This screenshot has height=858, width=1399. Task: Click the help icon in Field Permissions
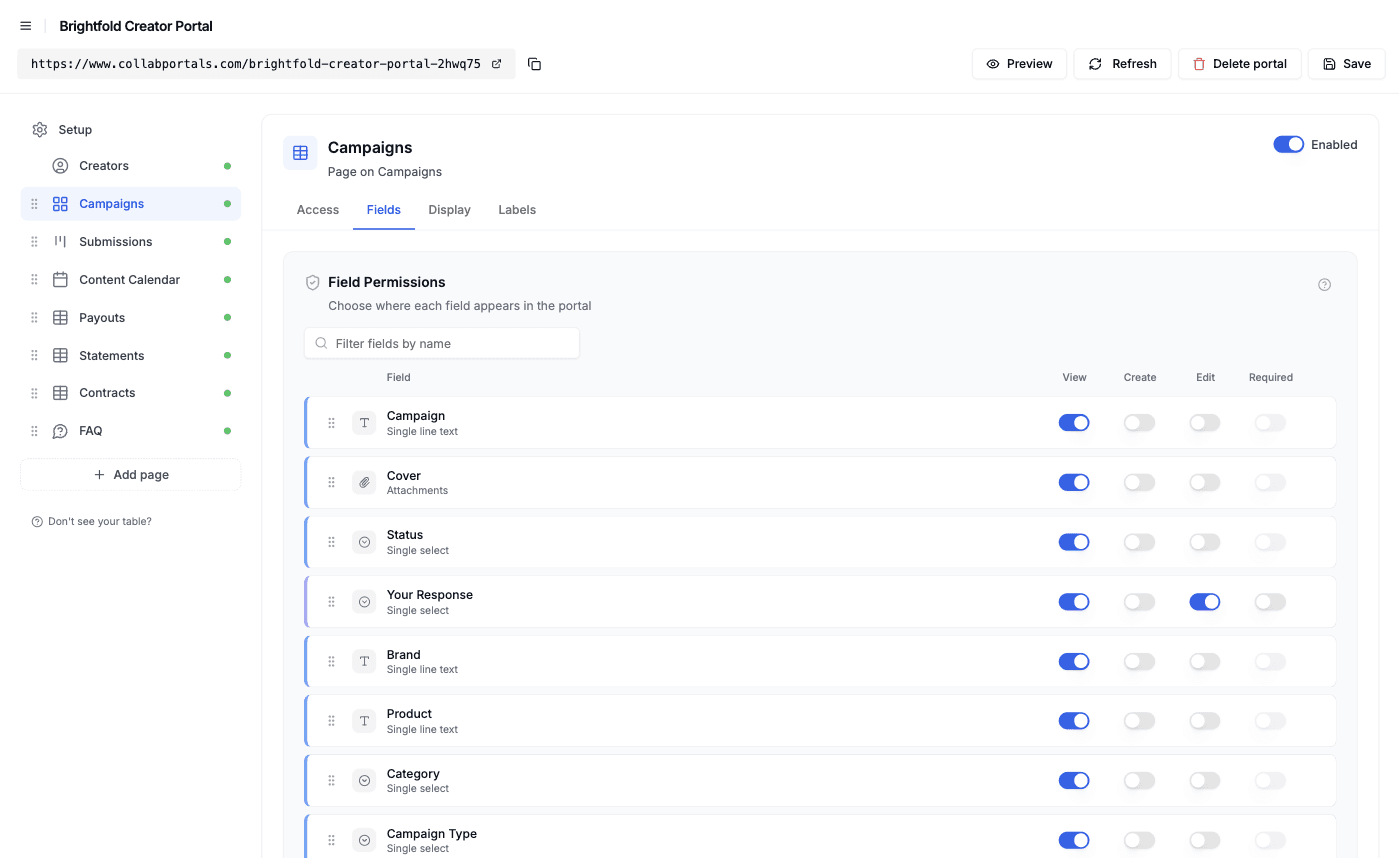pos(1324,285)
